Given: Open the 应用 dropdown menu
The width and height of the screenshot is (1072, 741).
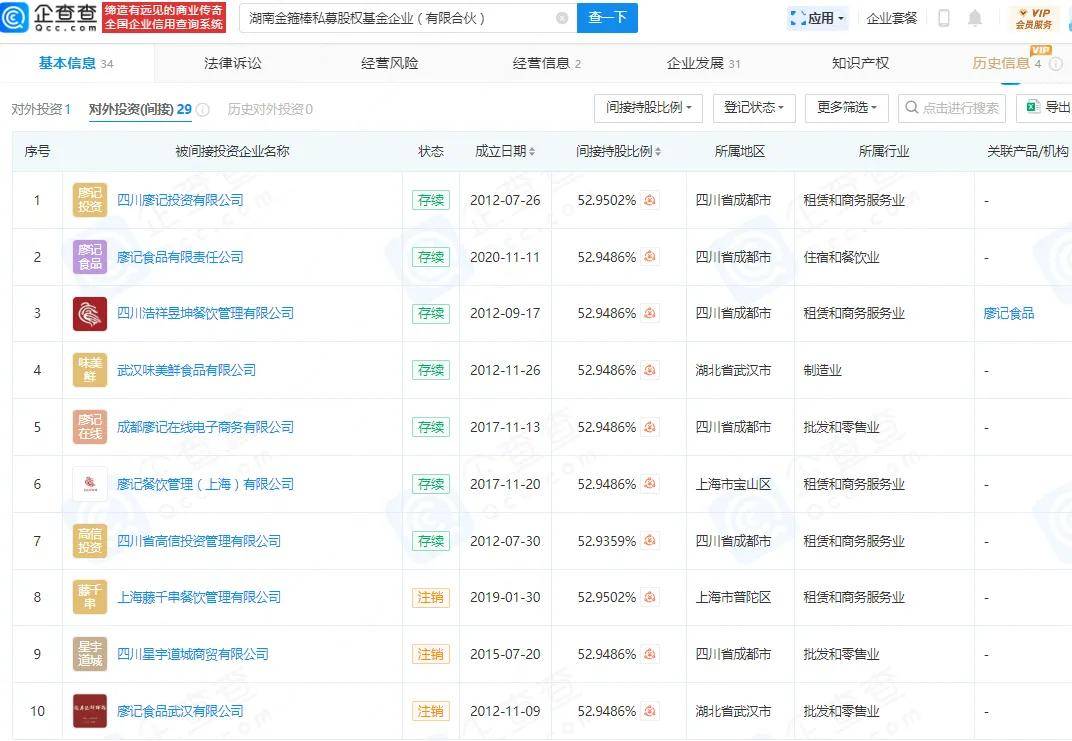Looking at the screenshot, I should (818, 18).
